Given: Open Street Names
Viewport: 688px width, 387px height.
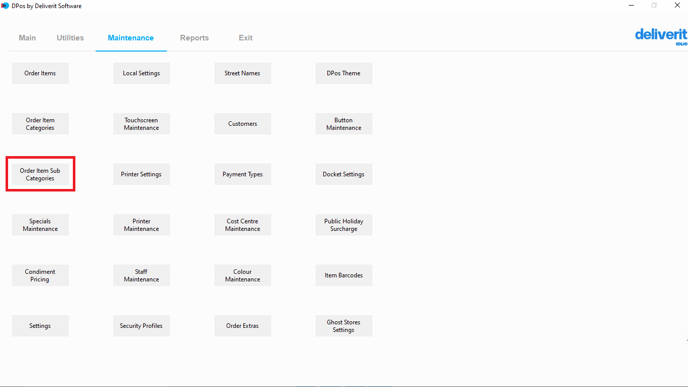Looking at the screenshot, I should pyautogui.click(x=243, y=73).
